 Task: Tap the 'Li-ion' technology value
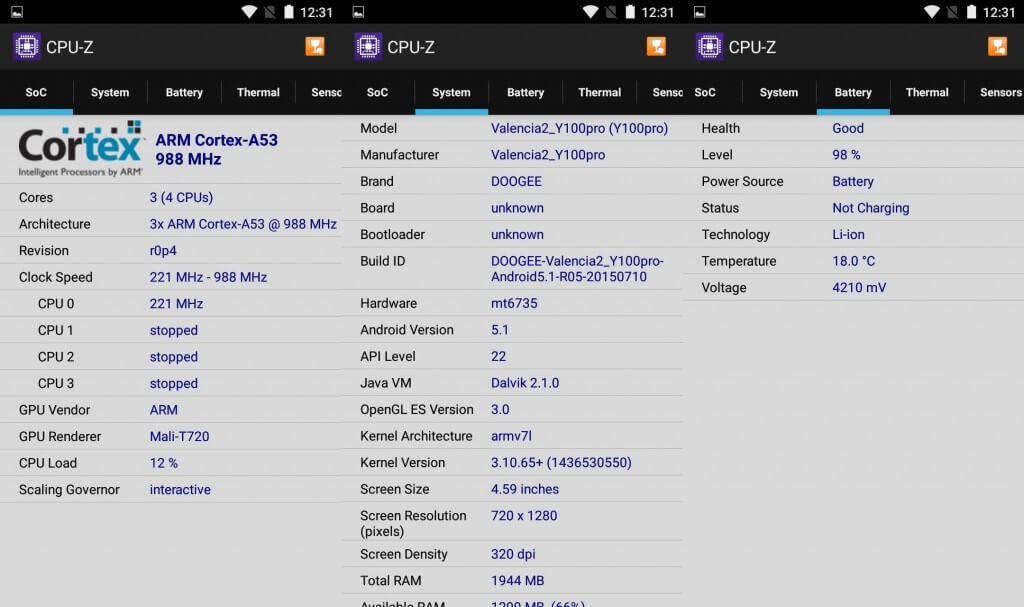848,235
